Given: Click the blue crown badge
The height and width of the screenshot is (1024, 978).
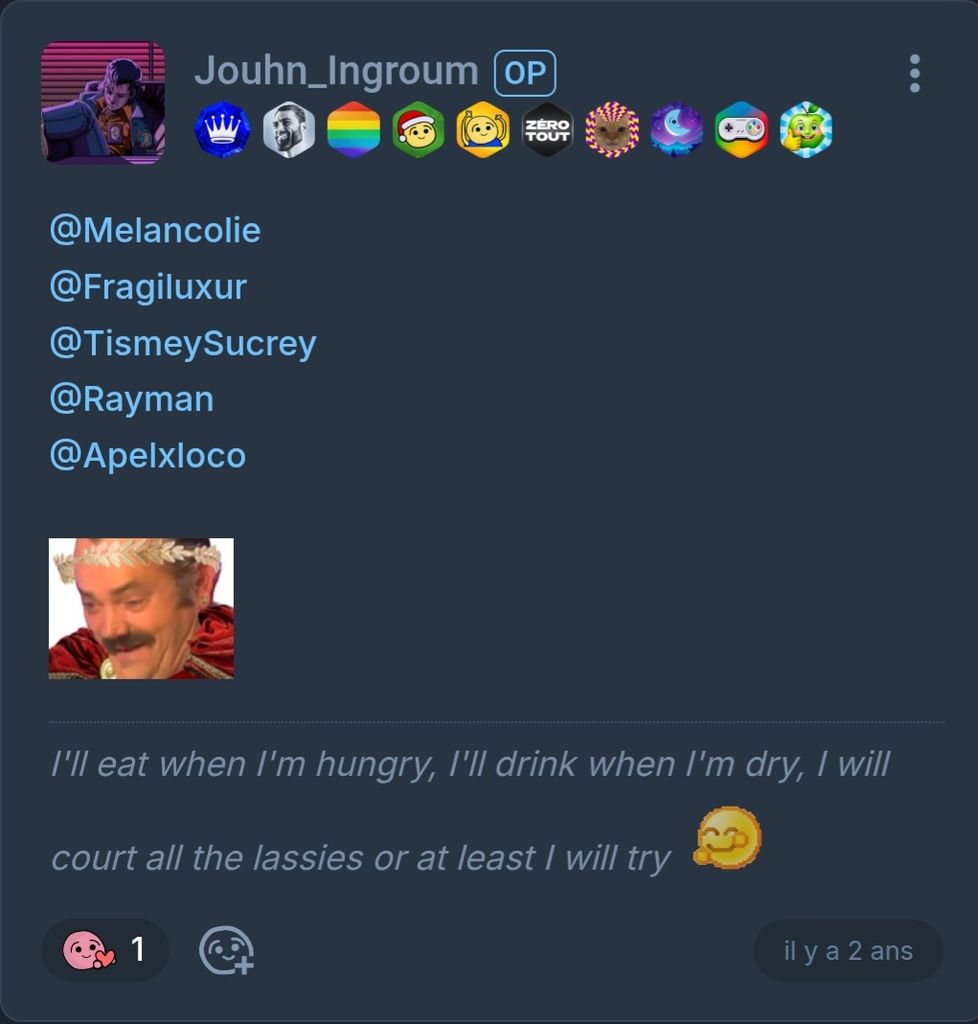Looking at the screenshot, I should (x=222, y=130).
